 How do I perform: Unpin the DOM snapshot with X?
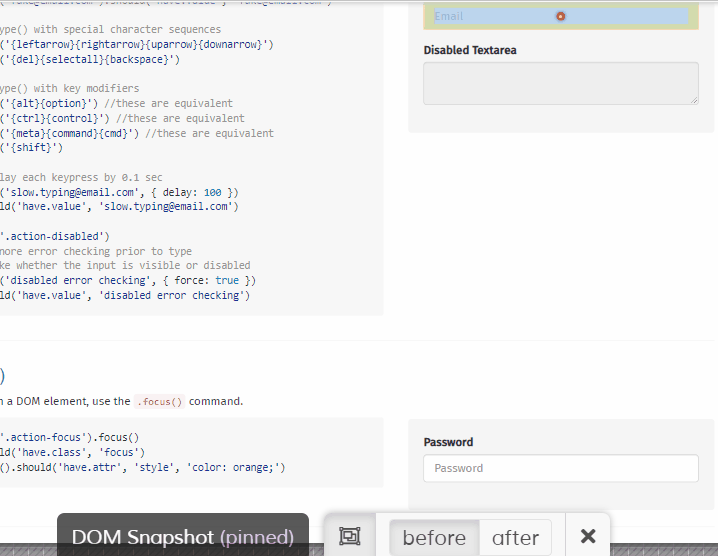pos(588,536)
